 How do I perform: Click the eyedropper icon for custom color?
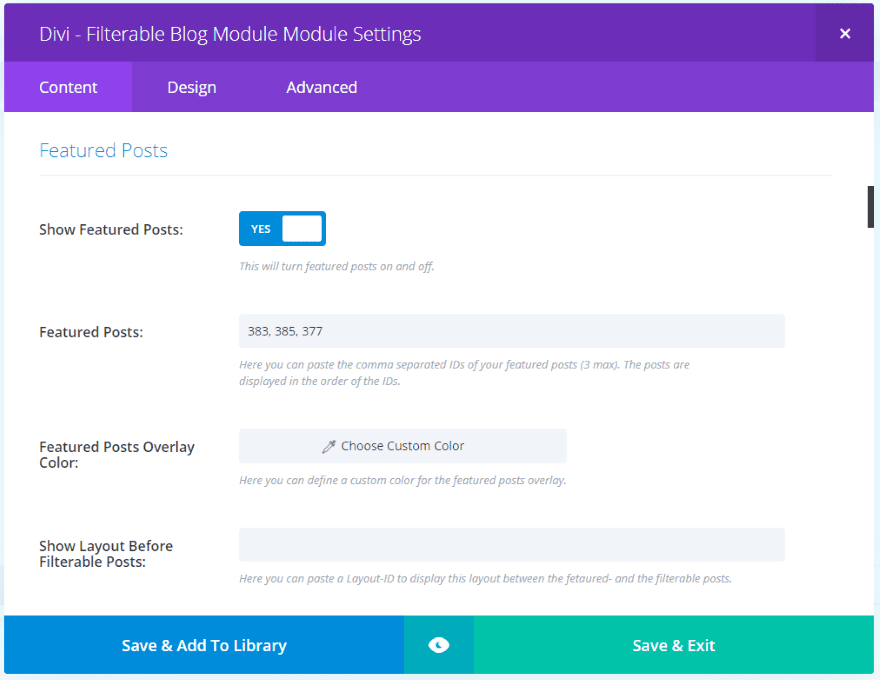329,446
